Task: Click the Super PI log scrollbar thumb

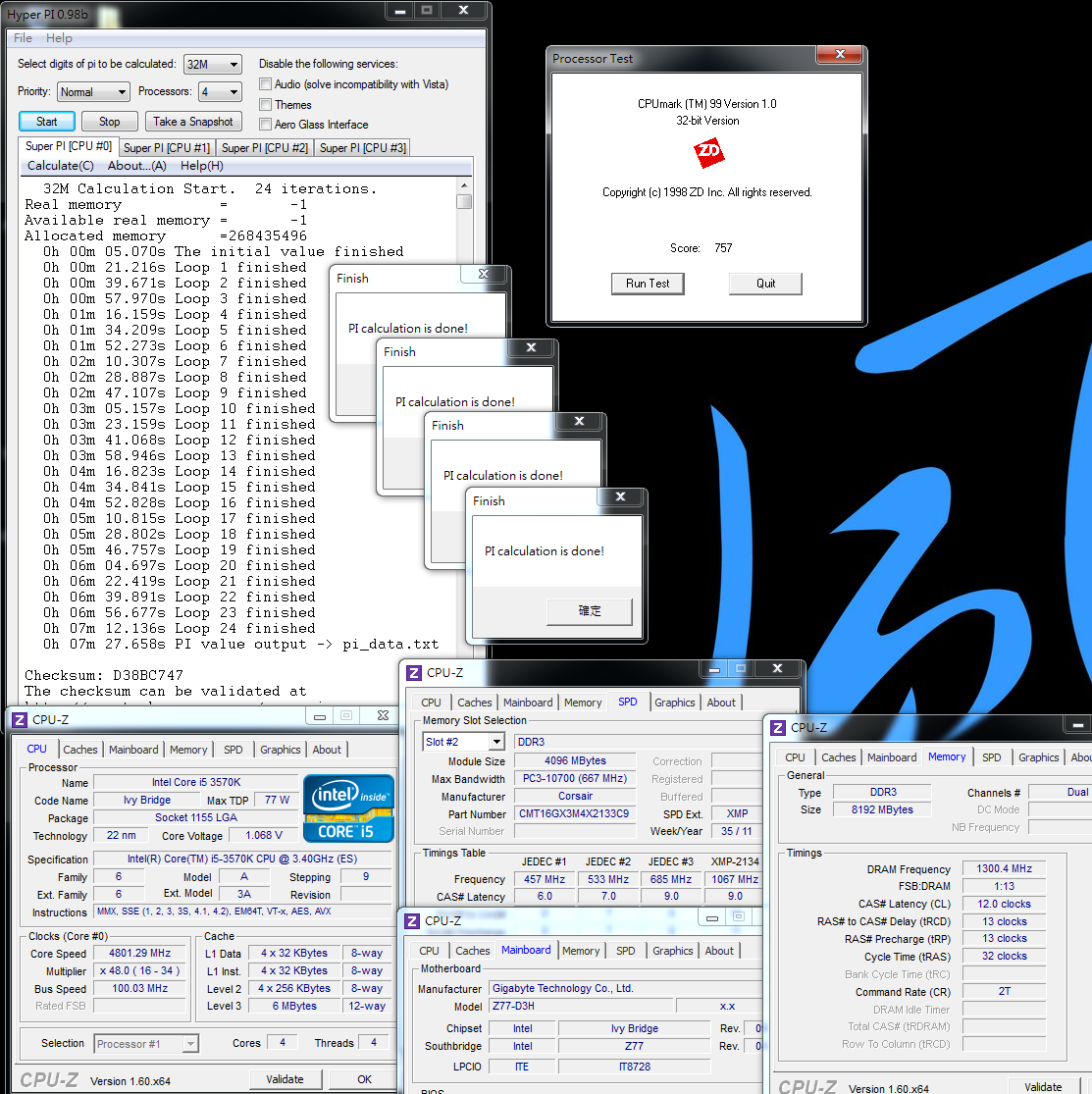Action: pyautogui.click(x=463, y=202)
